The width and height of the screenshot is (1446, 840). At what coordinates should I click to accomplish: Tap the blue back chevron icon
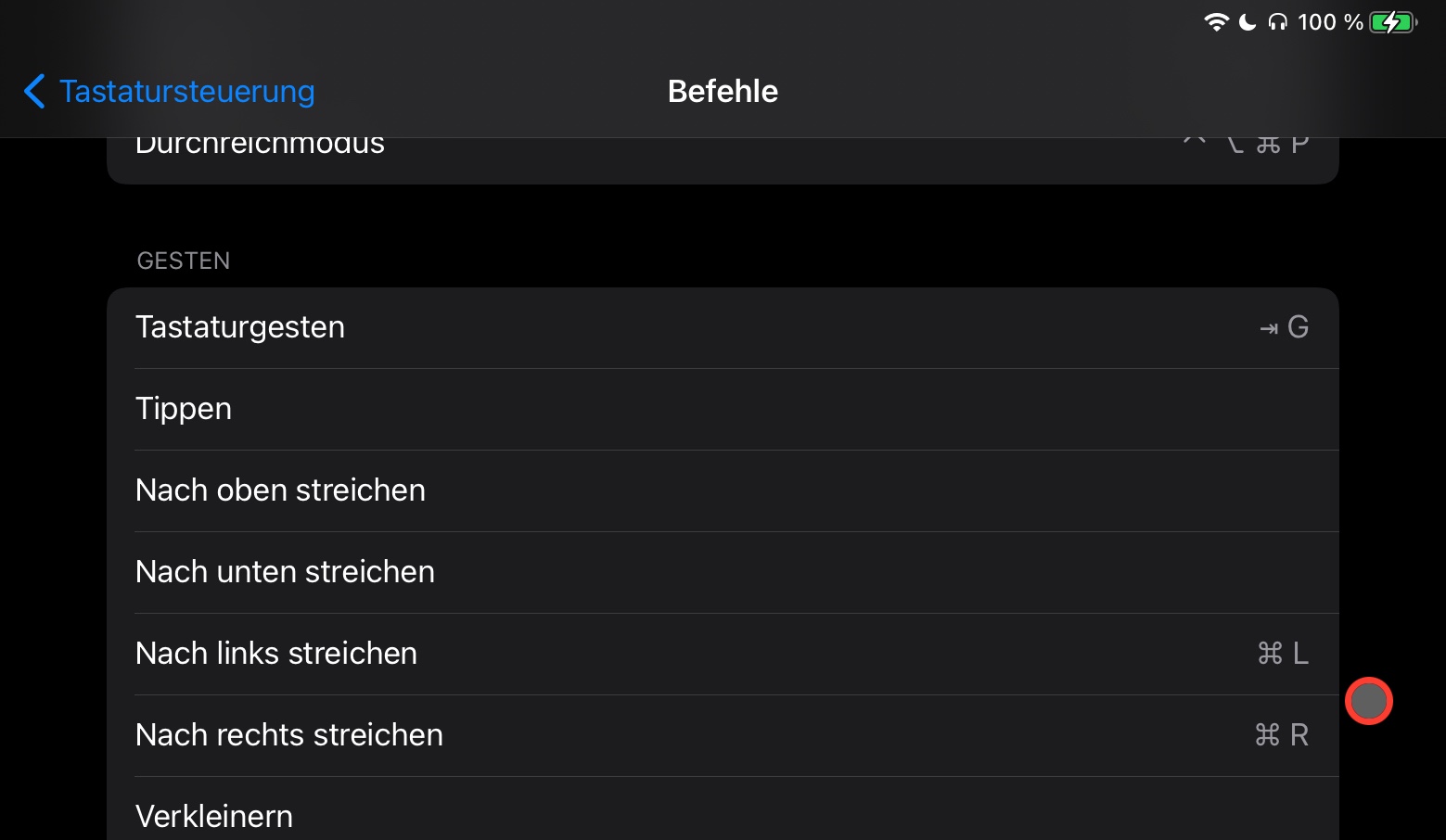(x=34, y=92)
